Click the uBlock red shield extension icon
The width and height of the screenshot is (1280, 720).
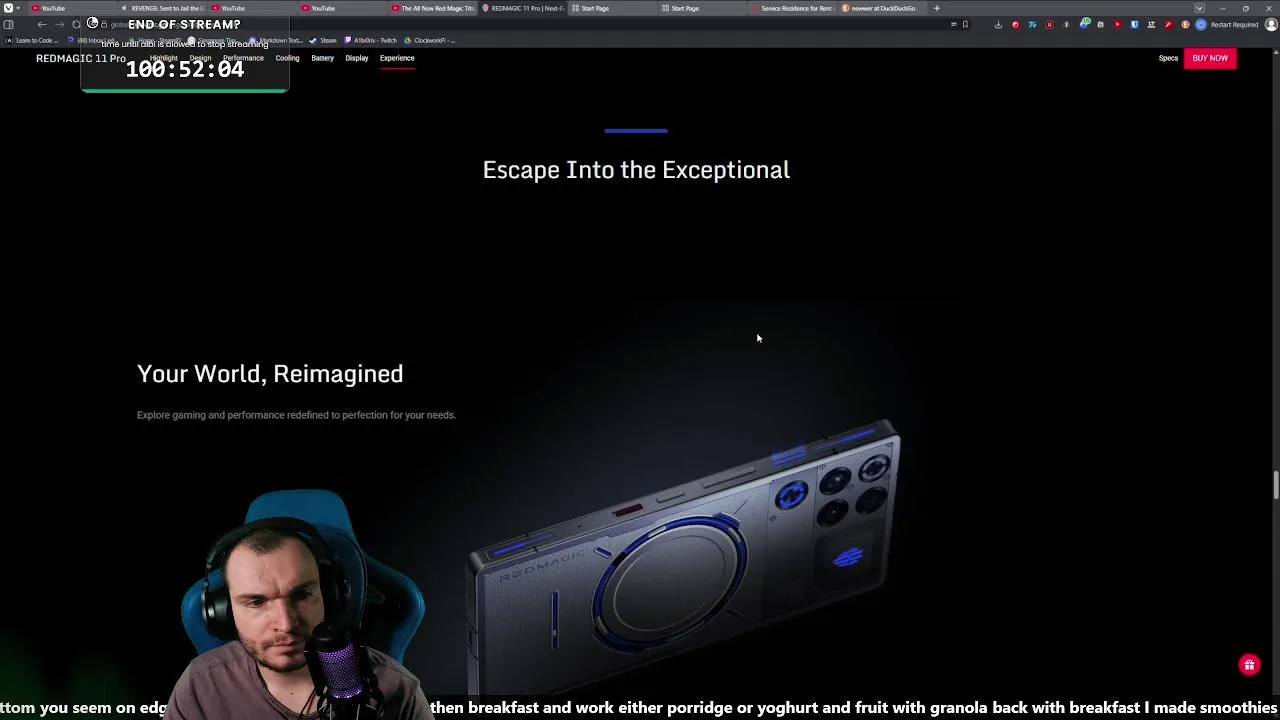pyautogui.click(x=1049, y=24)
